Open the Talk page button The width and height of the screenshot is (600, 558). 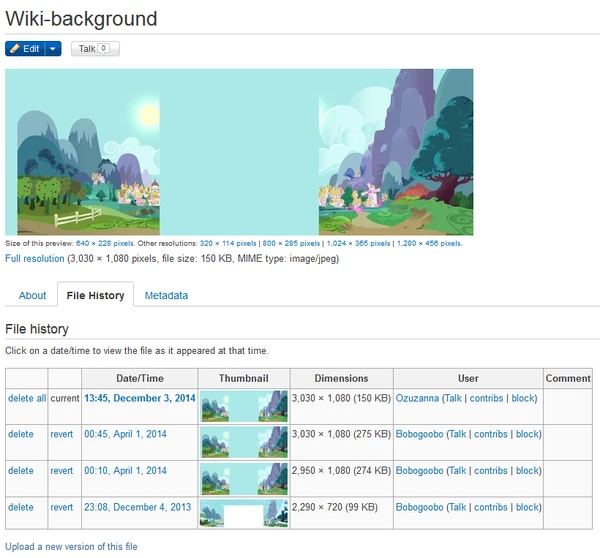tap(95, 49)
